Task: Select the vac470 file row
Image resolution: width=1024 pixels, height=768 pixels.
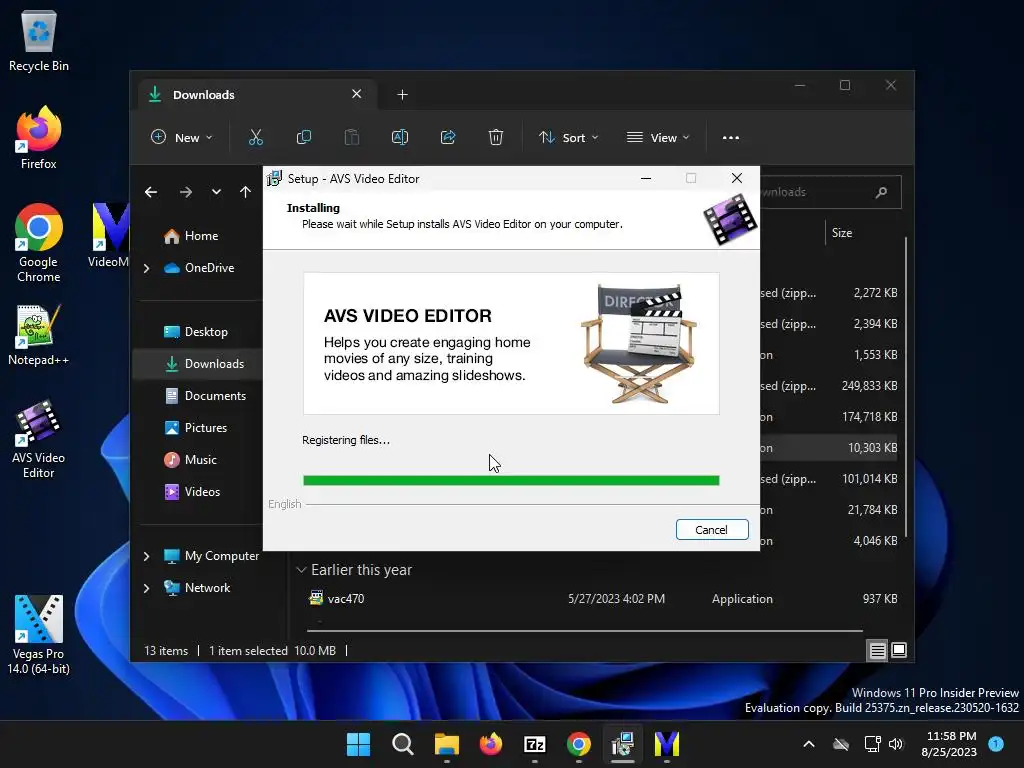Action: [602, 599]
